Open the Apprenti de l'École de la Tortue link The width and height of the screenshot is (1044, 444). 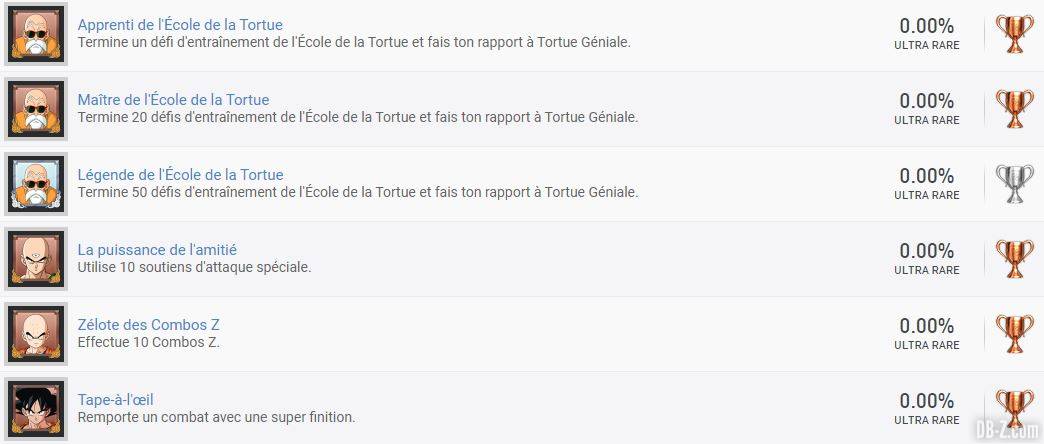click(x=180, y=25)
